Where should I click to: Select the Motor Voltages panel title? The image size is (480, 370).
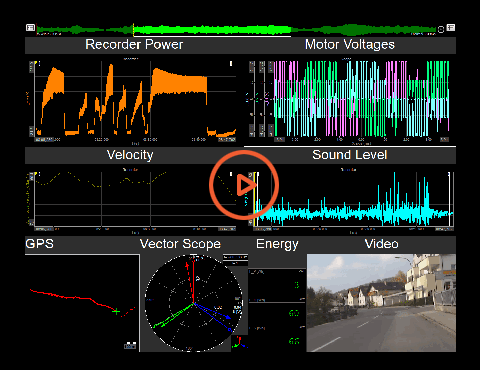pos(350,45)
